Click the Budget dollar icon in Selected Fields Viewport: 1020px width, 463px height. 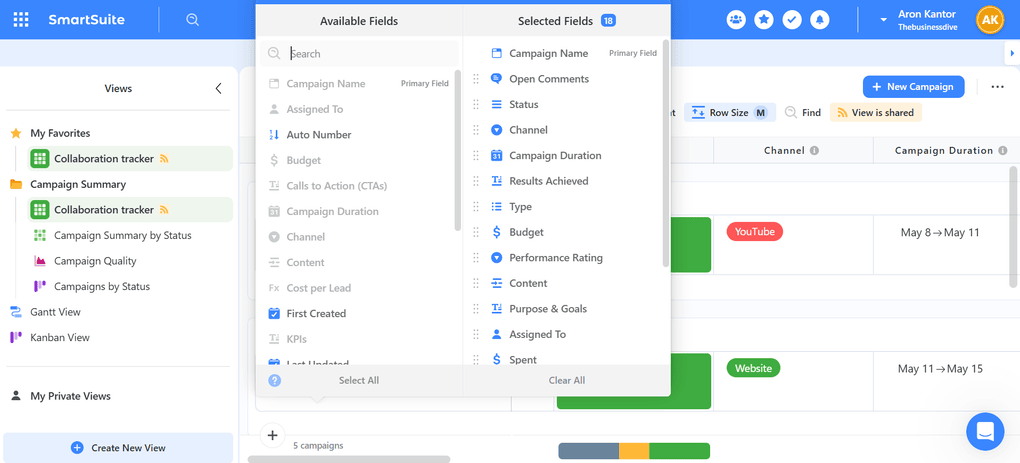tap(496, 232)
